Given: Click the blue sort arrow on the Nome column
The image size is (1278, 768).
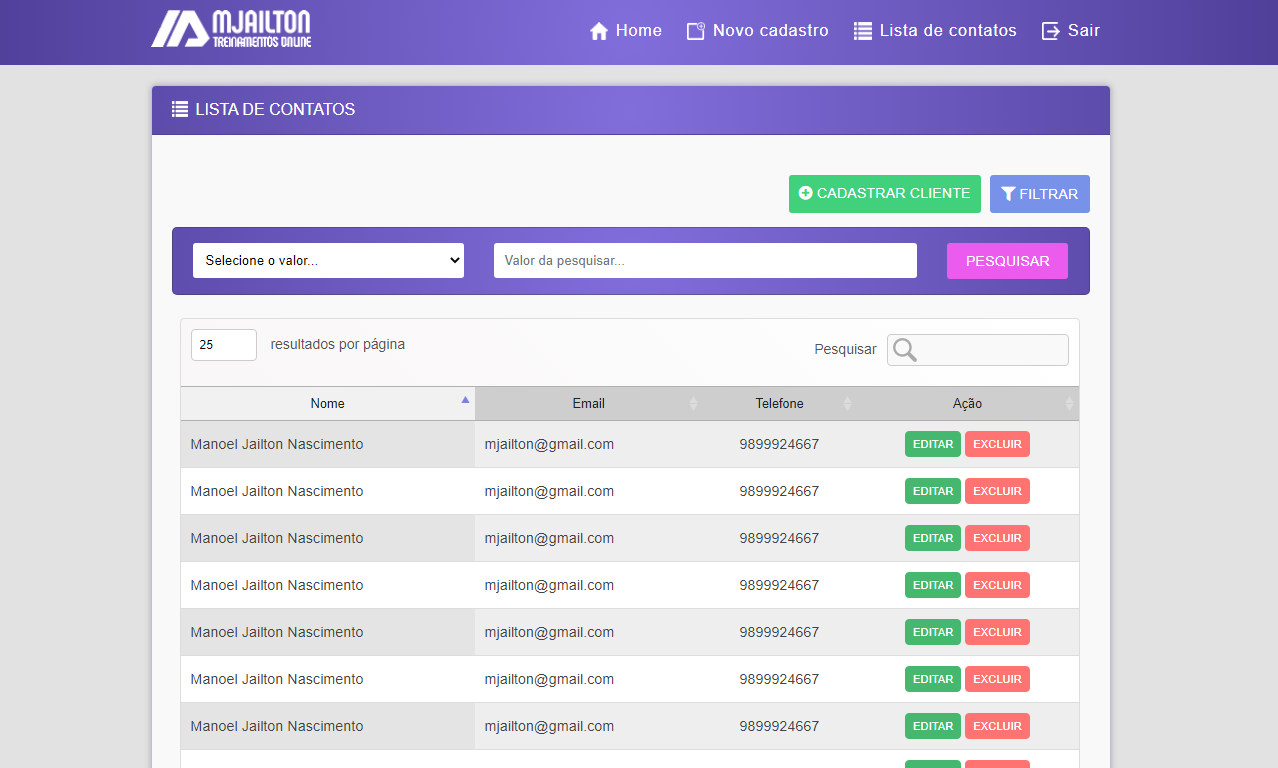Looking at the screenshot, I should 465,399.
